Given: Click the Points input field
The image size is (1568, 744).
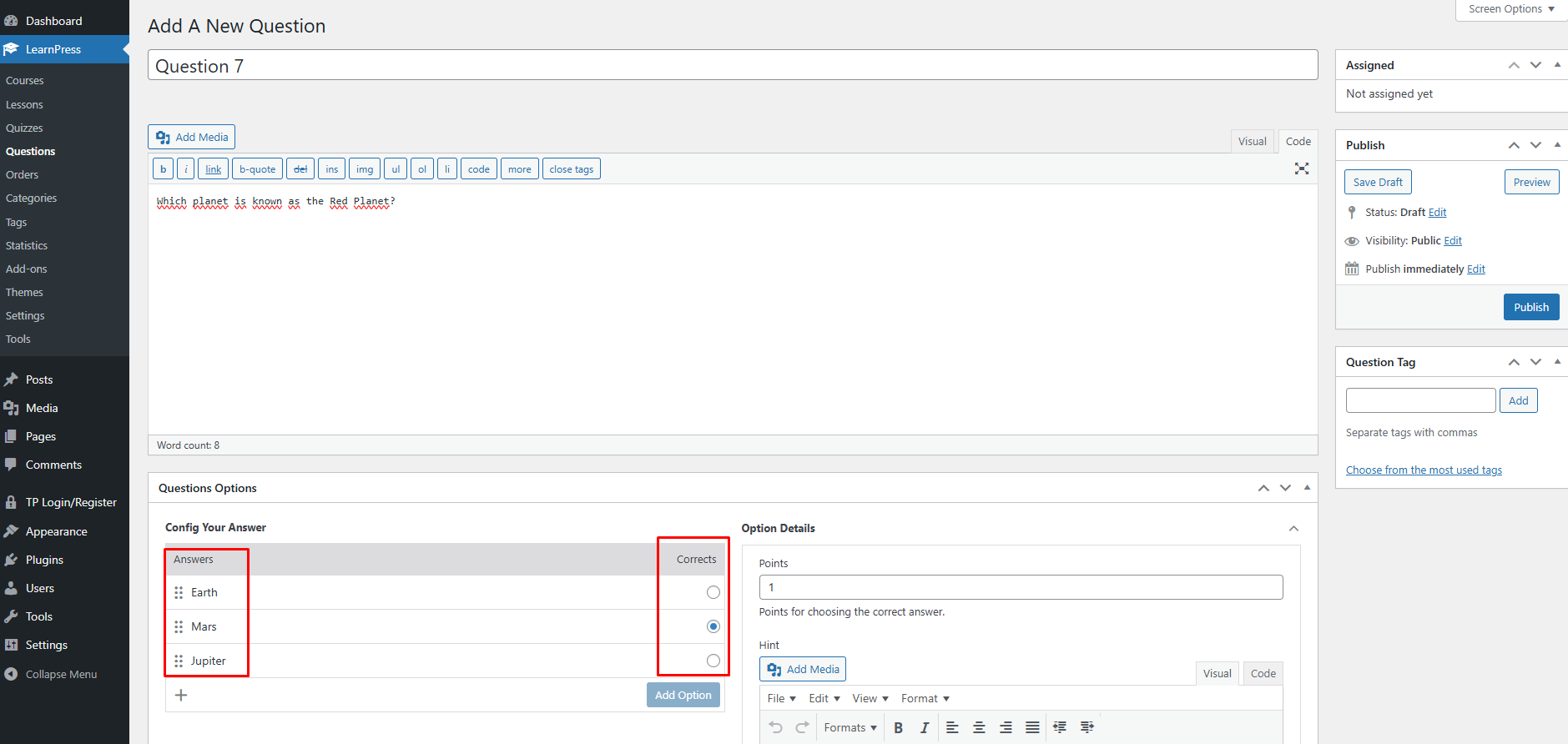Looking at the screenshot, I should [x=1020, y=587].
